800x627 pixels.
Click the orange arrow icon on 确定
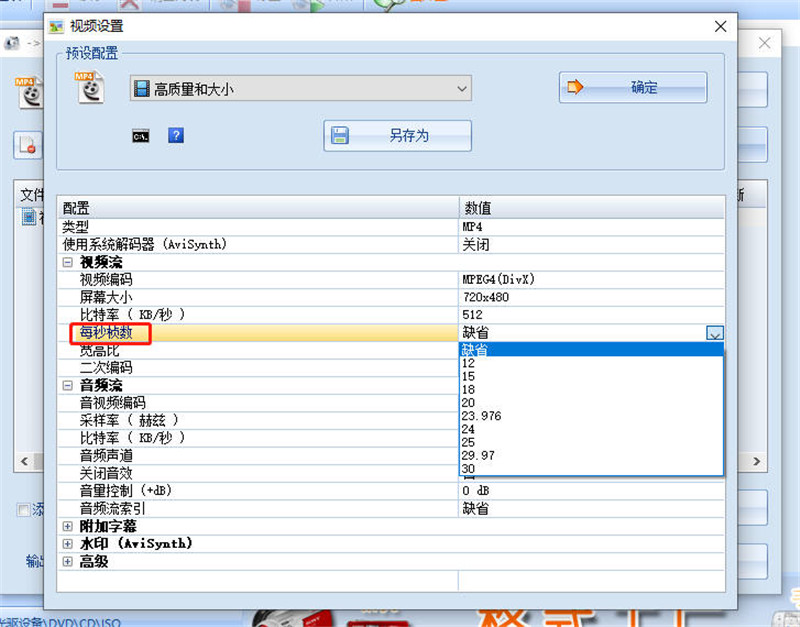click(x=575, y=88)
